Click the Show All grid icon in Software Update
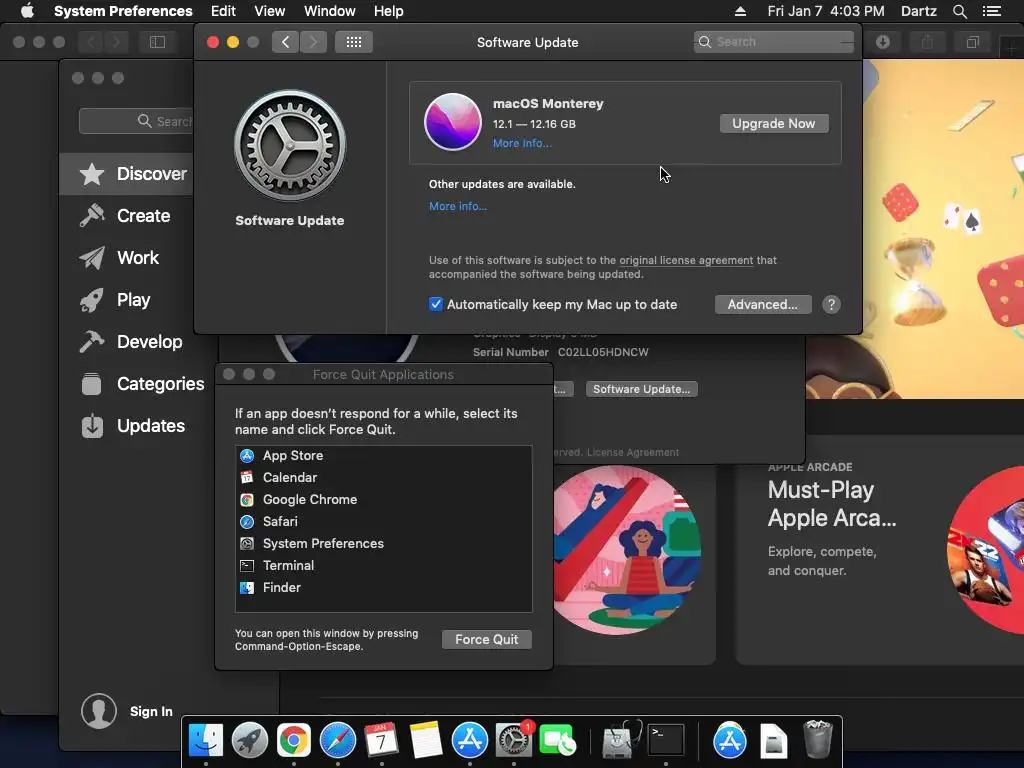This screenshot has width=1024, height=768. [354, 42]
